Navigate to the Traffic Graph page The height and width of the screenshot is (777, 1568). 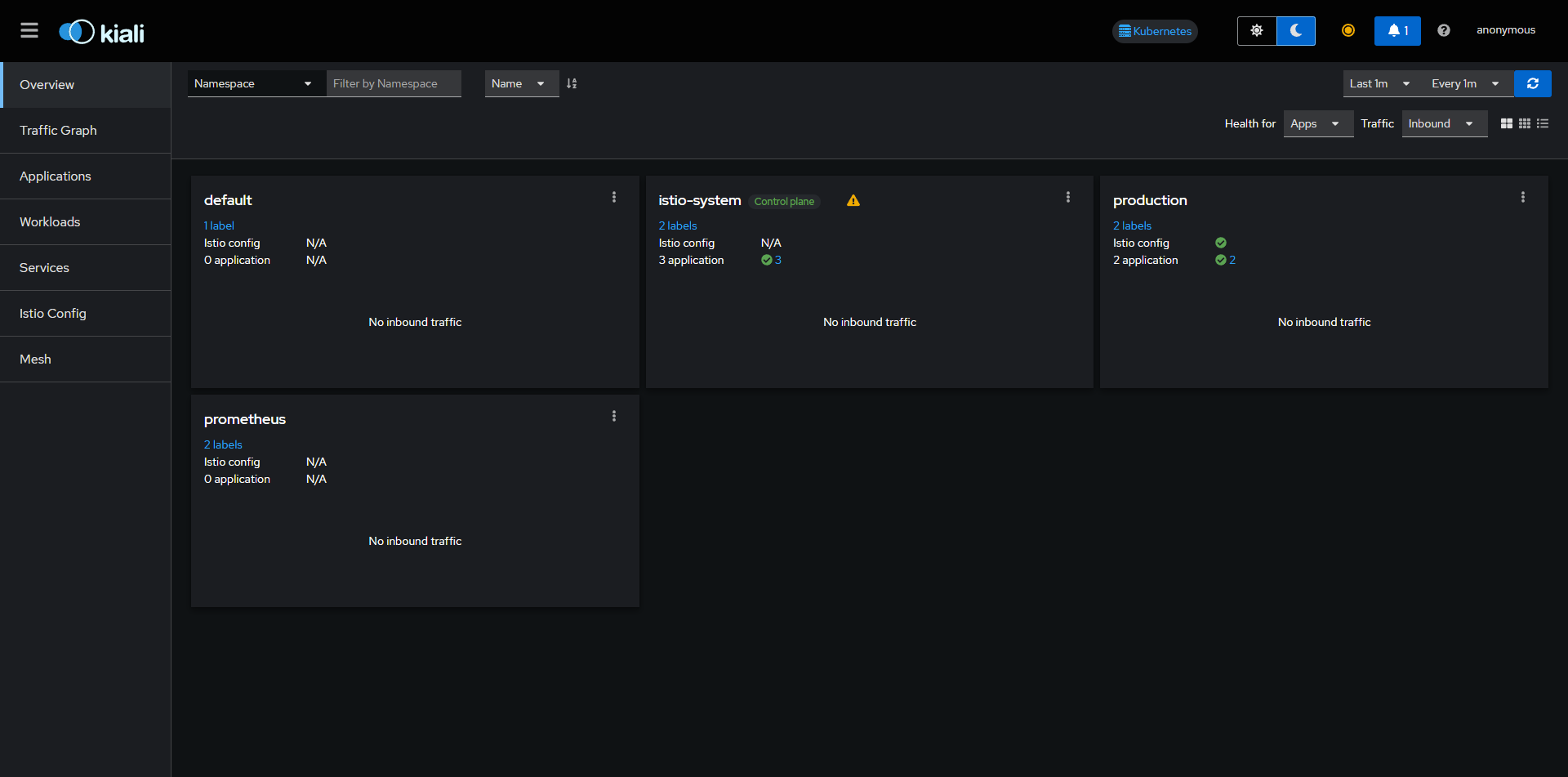click(x=58, y=130)
